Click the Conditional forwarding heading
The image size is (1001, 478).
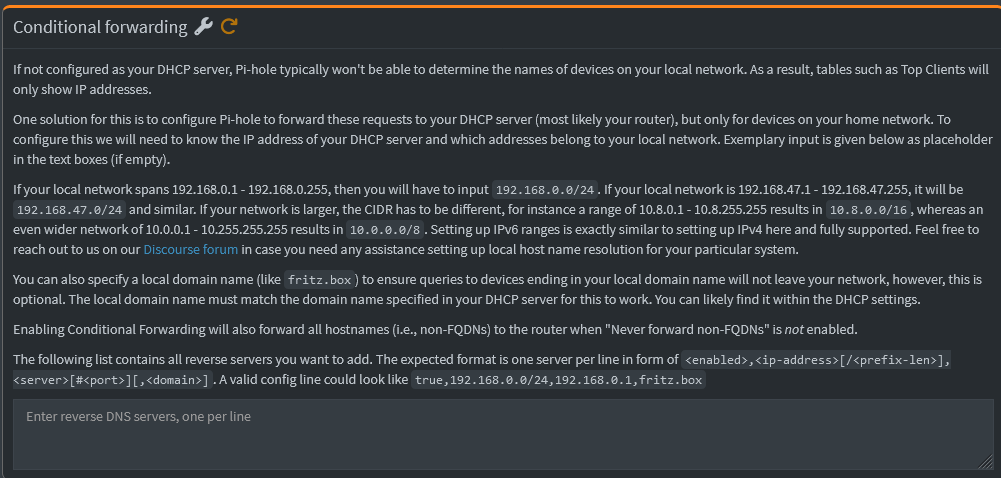(100, 27)
